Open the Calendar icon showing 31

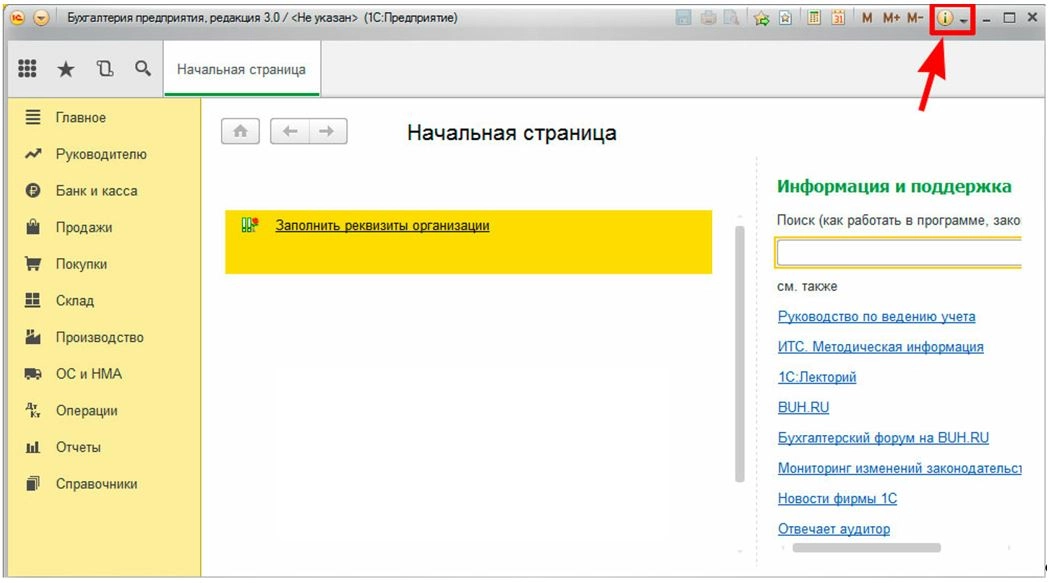(x=838, y=19)
